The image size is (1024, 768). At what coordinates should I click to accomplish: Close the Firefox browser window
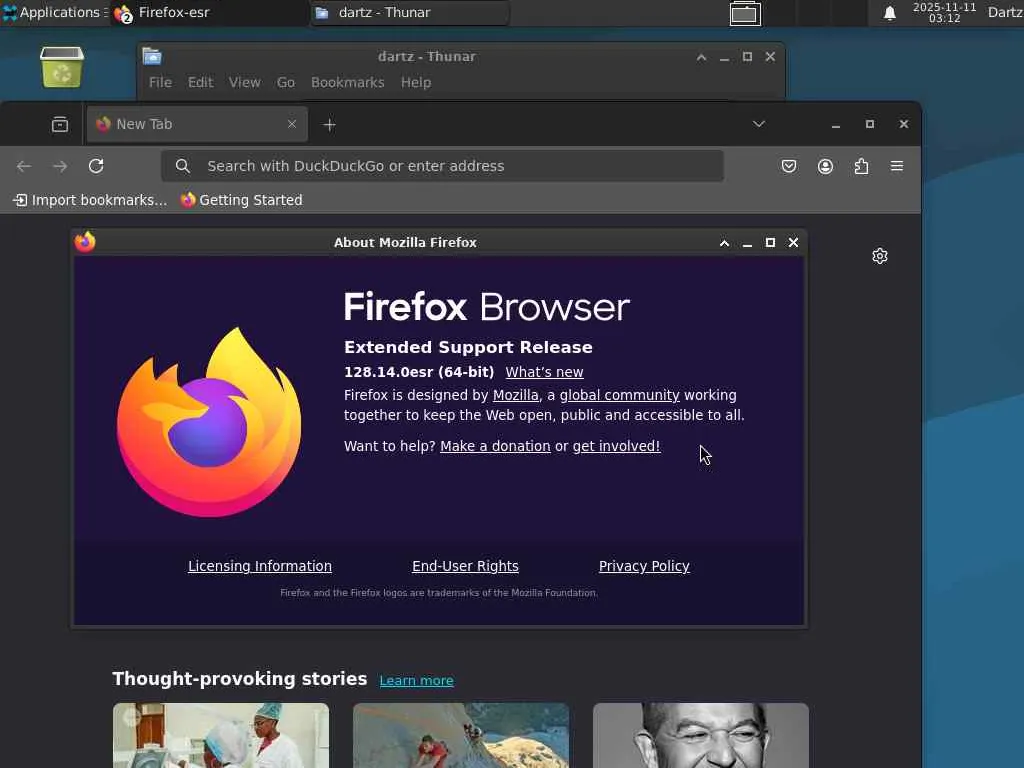(904, 124)
